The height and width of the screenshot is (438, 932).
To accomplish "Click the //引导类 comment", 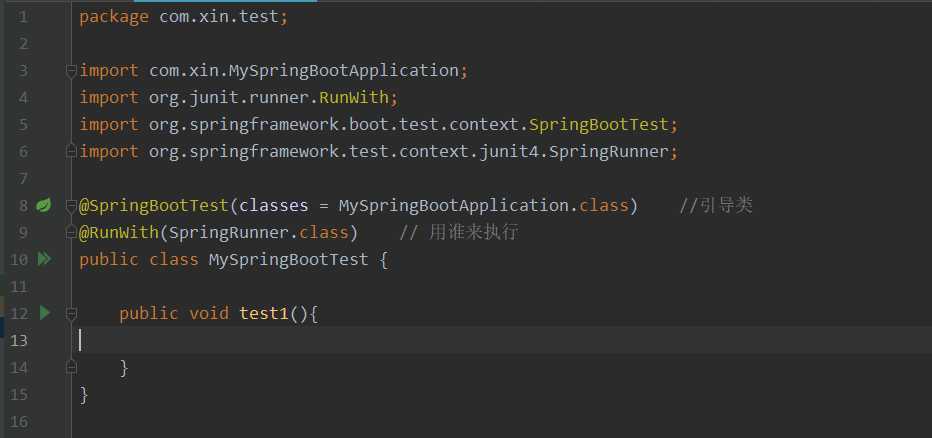I will [x=716, y=206].
